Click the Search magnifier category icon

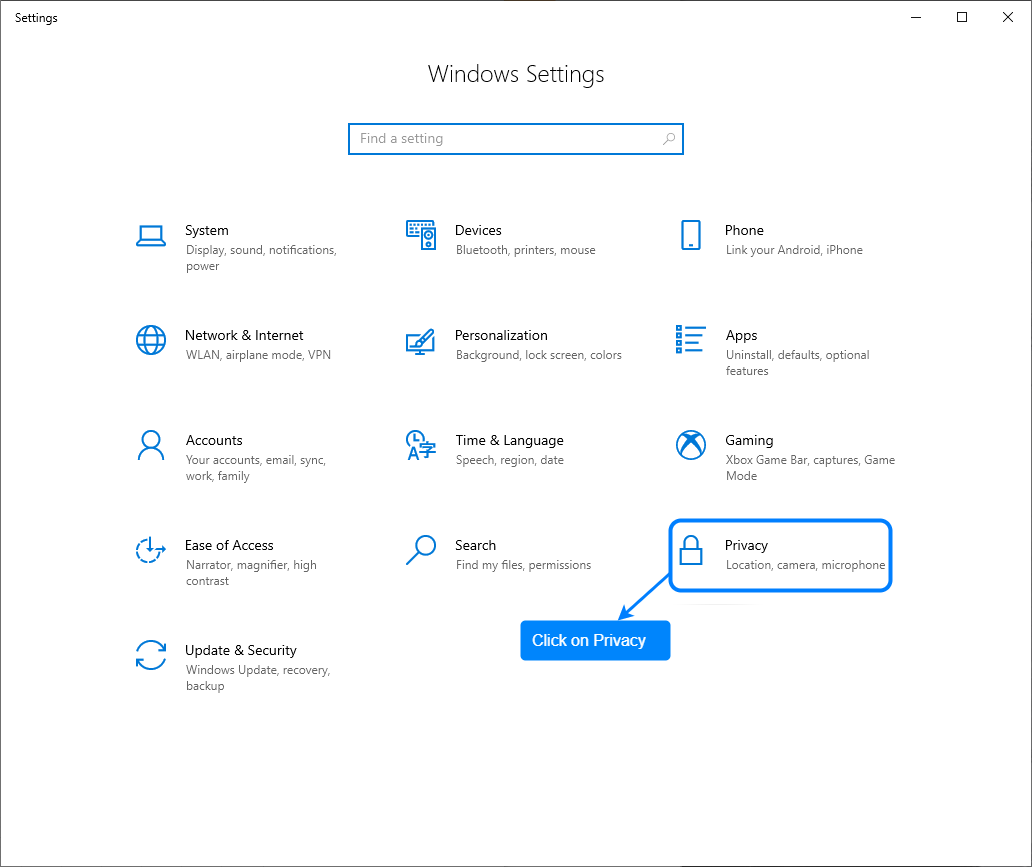pos(420,550)
